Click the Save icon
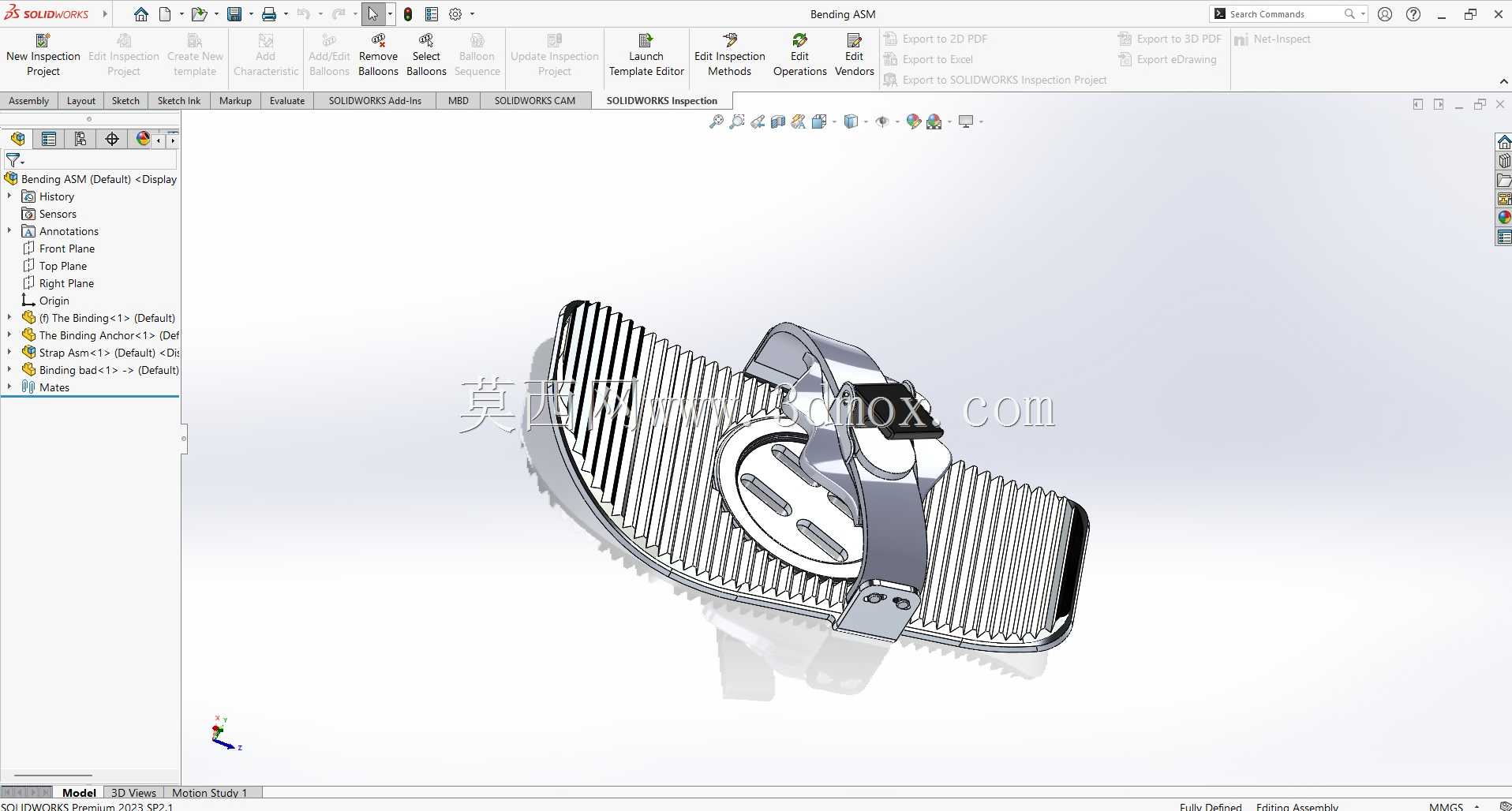Viewport: 1512px width, 811px height. [234, 14]
